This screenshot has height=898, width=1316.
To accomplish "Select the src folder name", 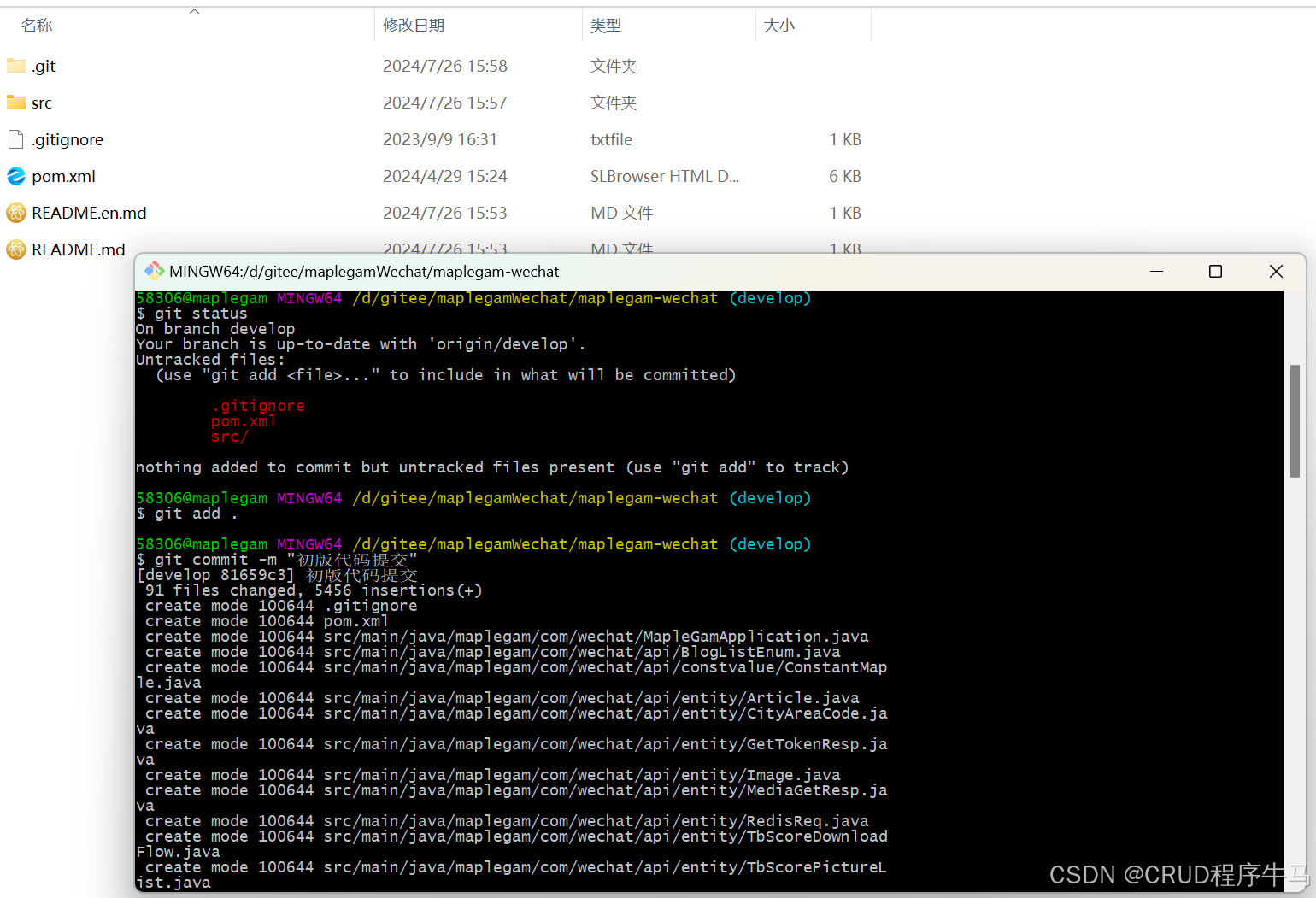I will pos(42,103).
